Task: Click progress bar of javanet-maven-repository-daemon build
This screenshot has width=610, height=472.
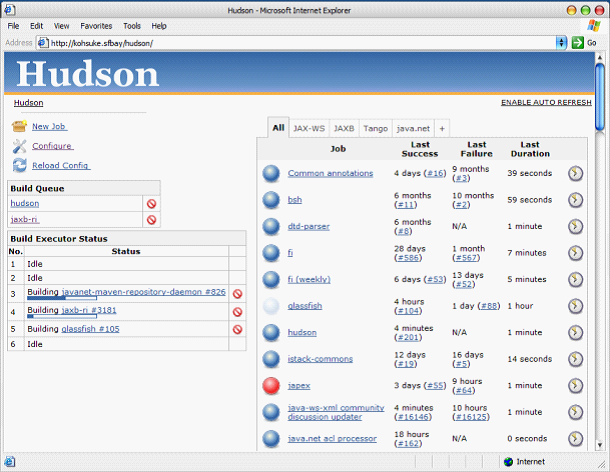Action: (62, 298)
